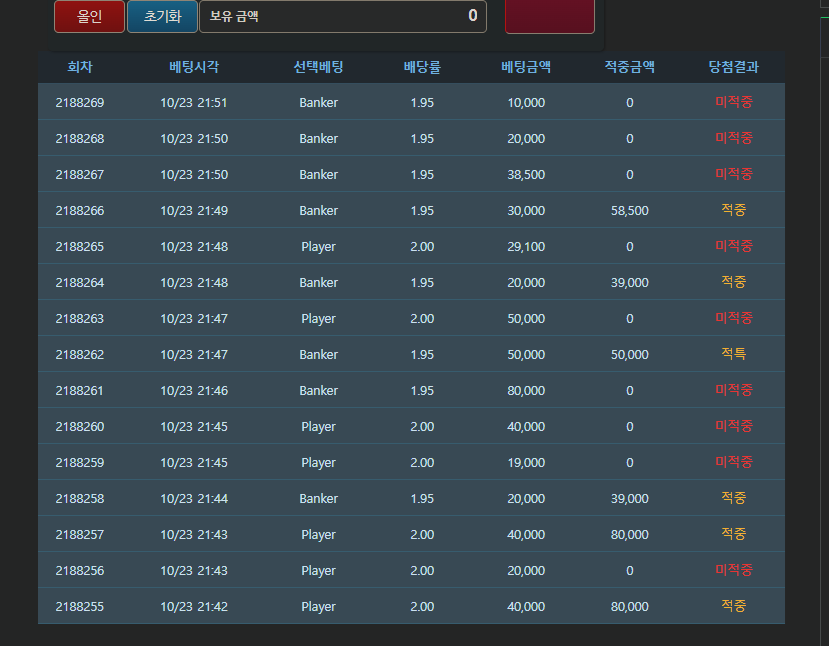Click winning amount 39,000 in row 2188258
The height and width of the screenshot is (646, 829).
[630, 498]
